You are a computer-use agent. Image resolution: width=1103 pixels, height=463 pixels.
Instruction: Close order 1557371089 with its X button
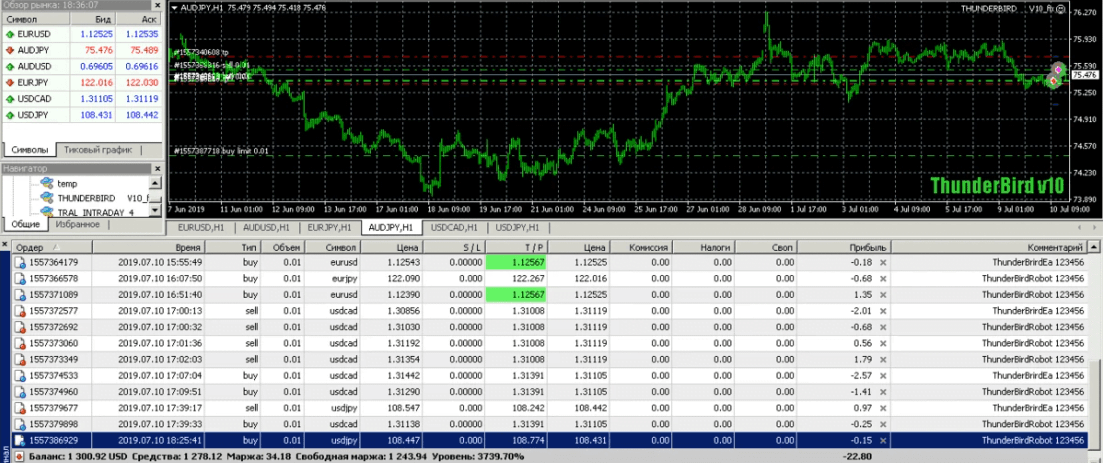point(882,294)
